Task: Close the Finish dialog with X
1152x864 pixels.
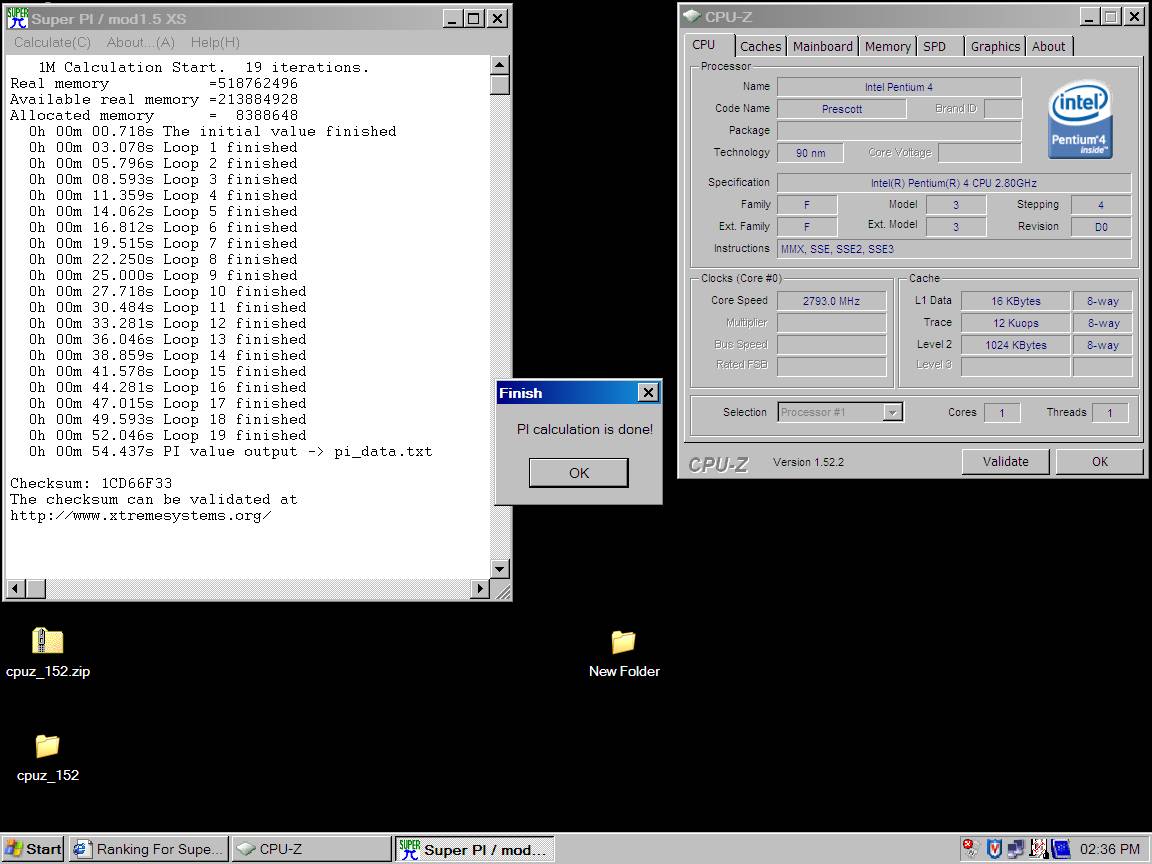Action: point(648,392)
